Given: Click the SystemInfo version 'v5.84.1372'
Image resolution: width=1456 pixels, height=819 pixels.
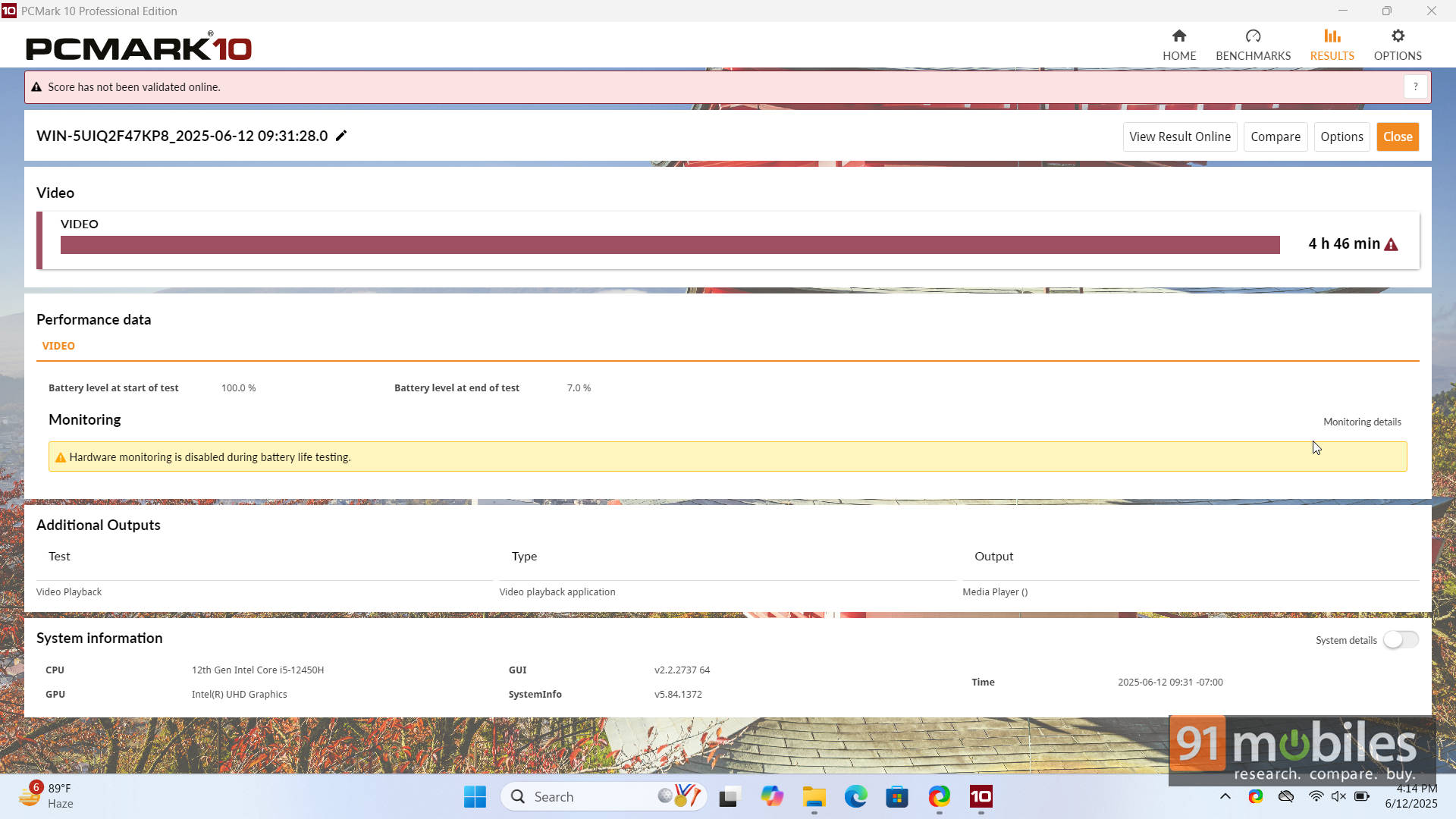Looking at the screenshot, I should 678,695.
